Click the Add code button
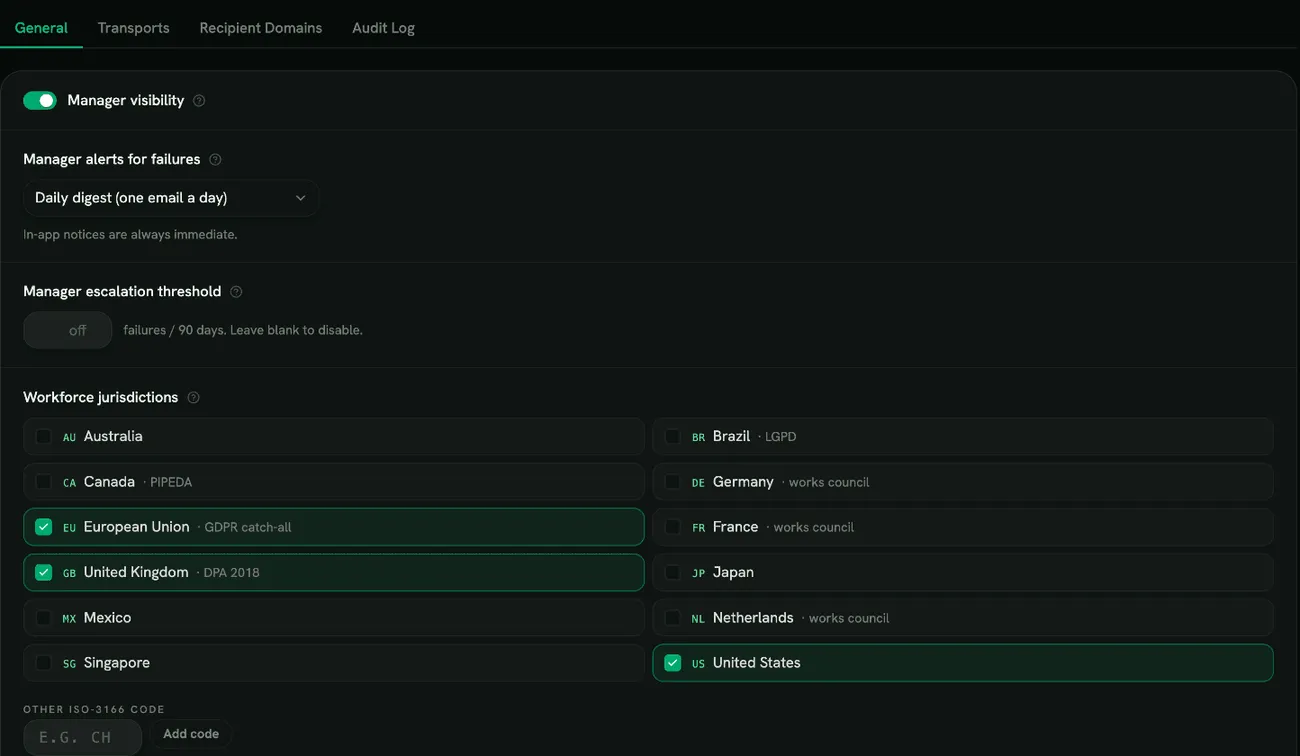 coord(191,734)
